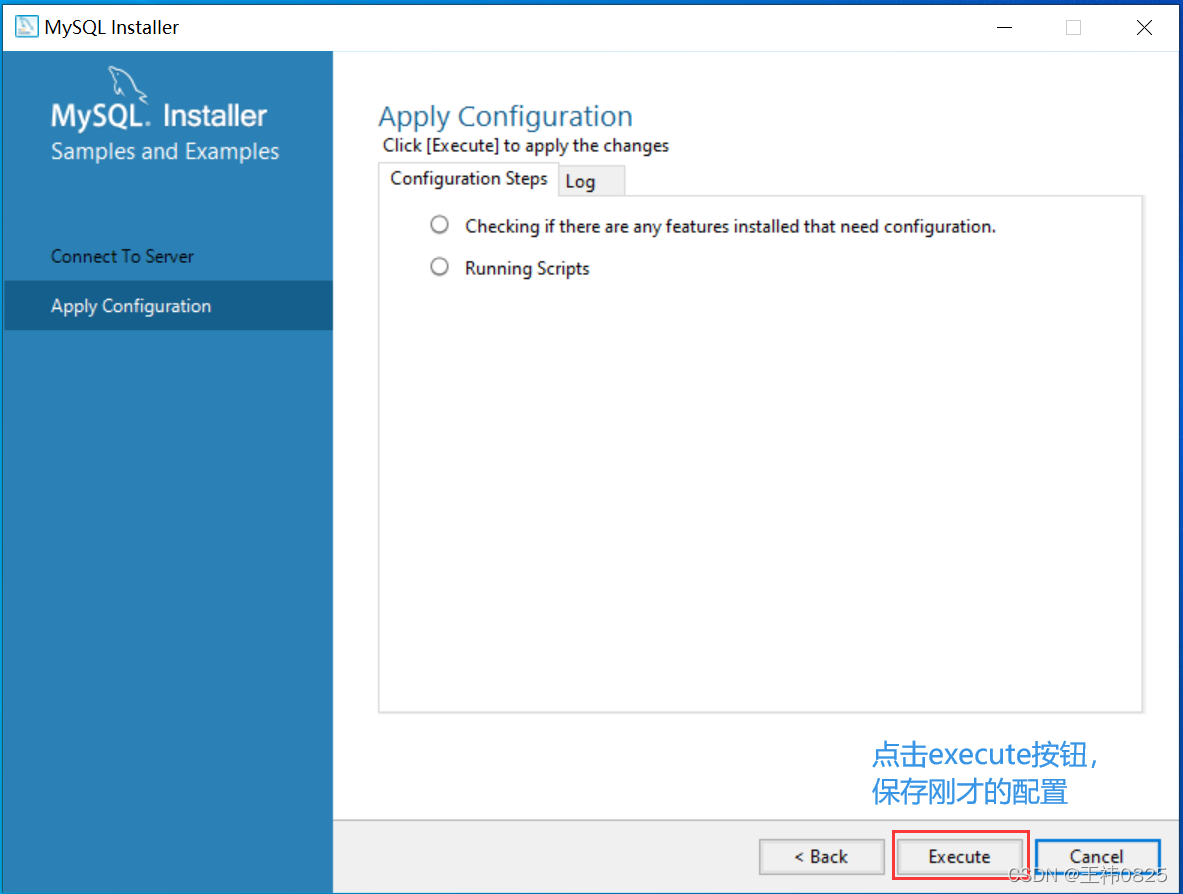Click 'Checking if there are any features' text
Image resolution: width=1183 pixels, height=894 pixels.
pos(730,226)
